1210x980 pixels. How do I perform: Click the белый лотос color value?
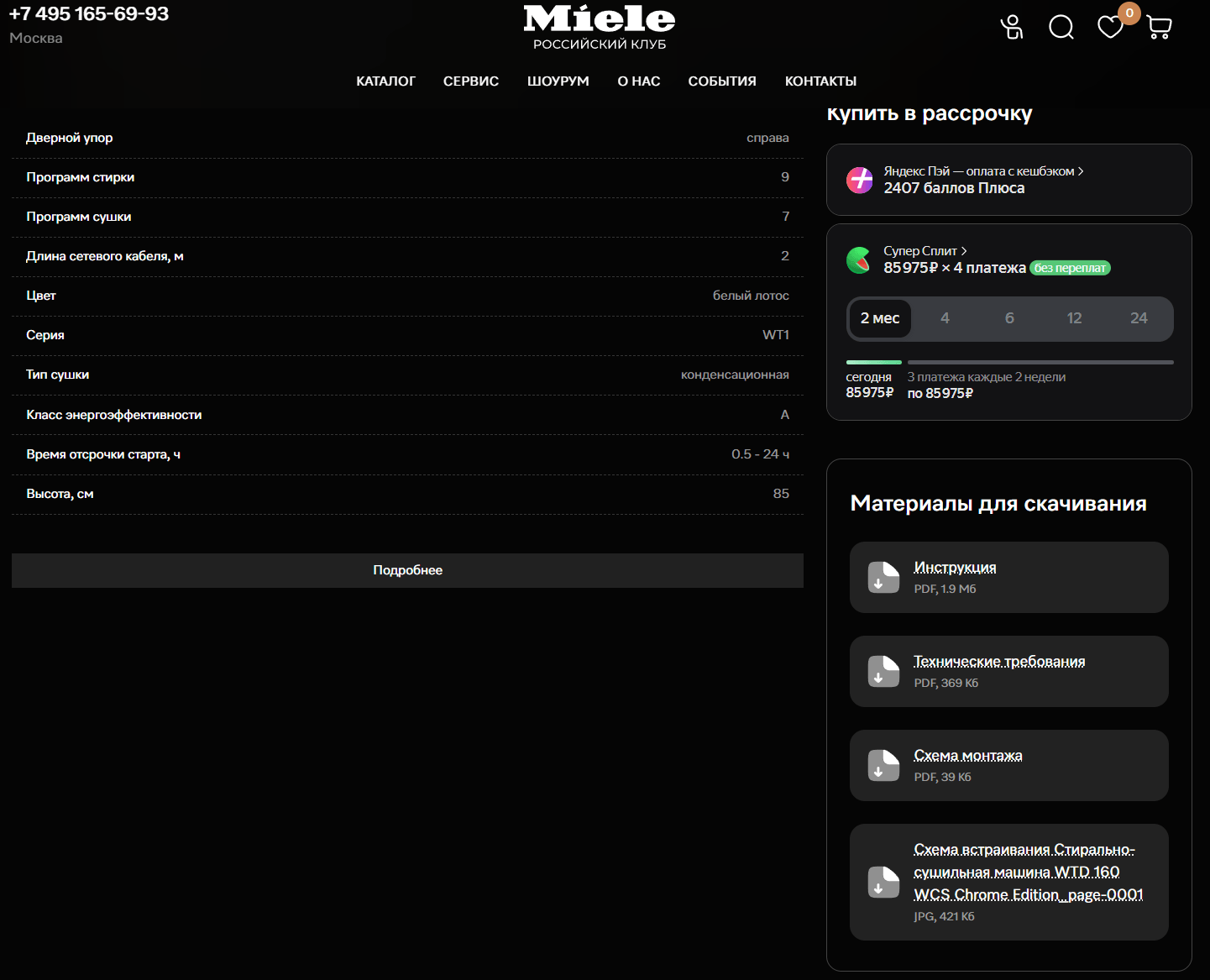point(751,296)
